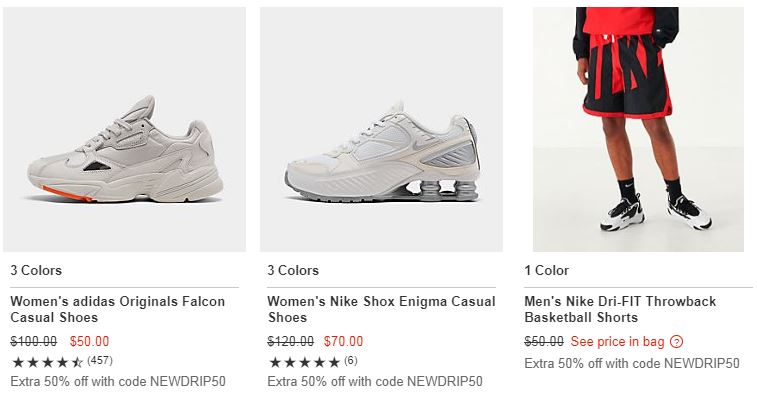Click 3 Colors under the Nike Shox shoe
757x394 pixels.
click(x=293, y=270)
